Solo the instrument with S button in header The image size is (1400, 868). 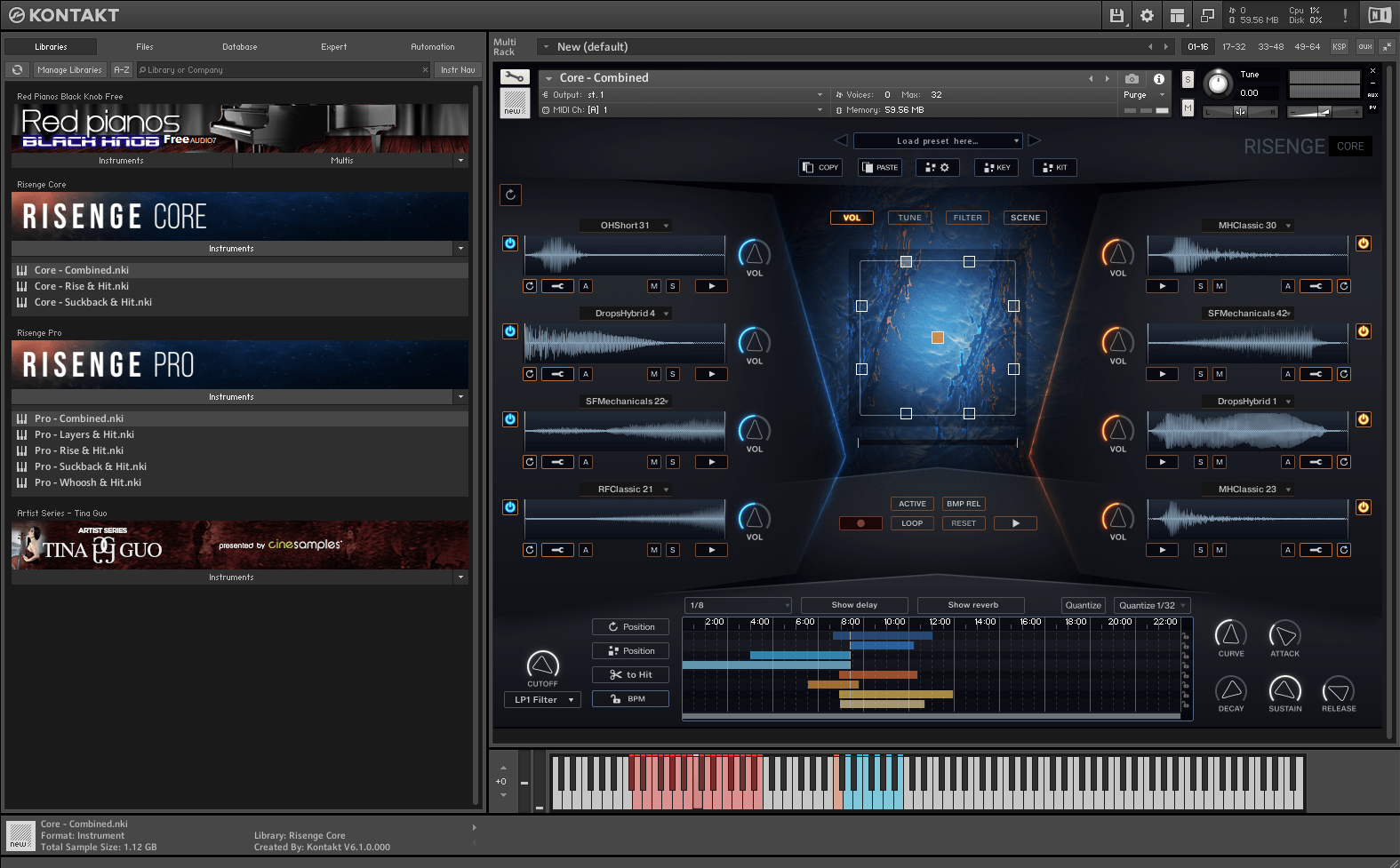click(1188, 80)
